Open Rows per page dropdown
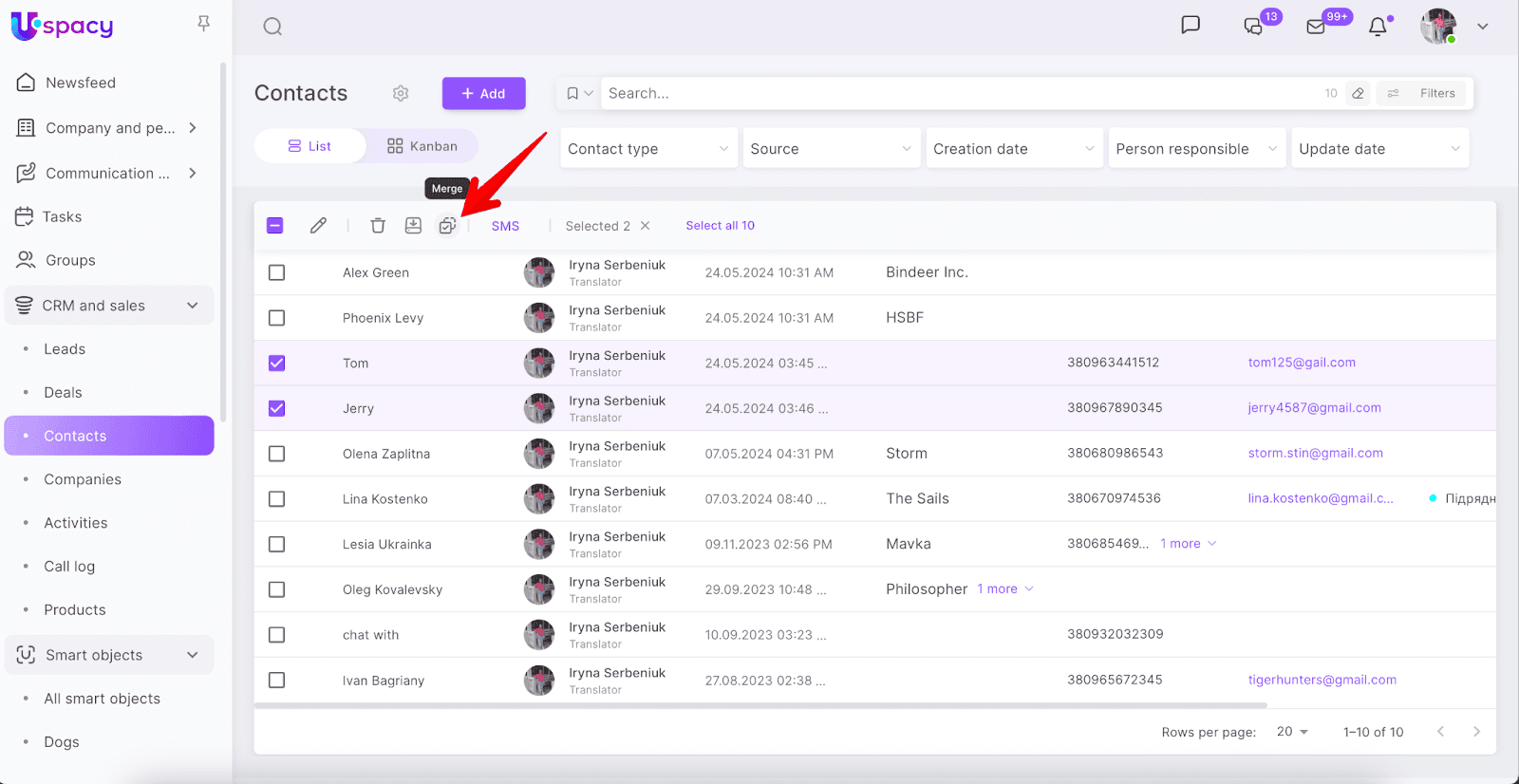This screenshot has width=1519, height=784. (x=1292, y=732)
